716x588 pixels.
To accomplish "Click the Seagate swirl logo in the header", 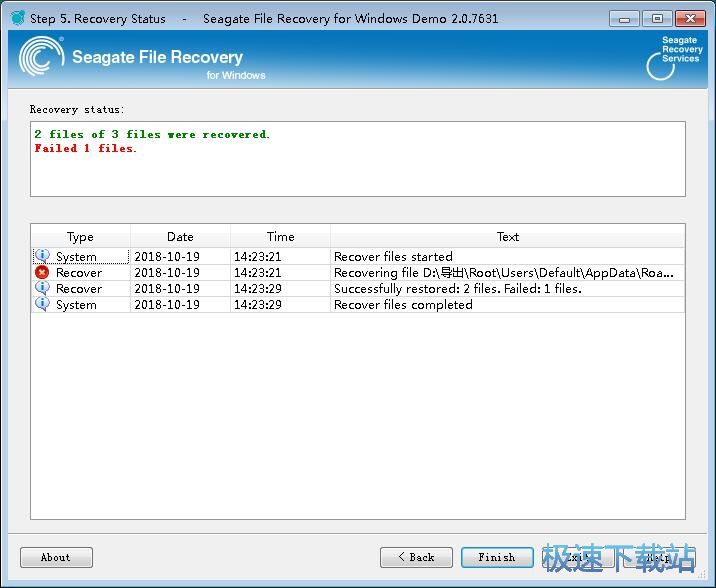I will [x=42, y=57].
